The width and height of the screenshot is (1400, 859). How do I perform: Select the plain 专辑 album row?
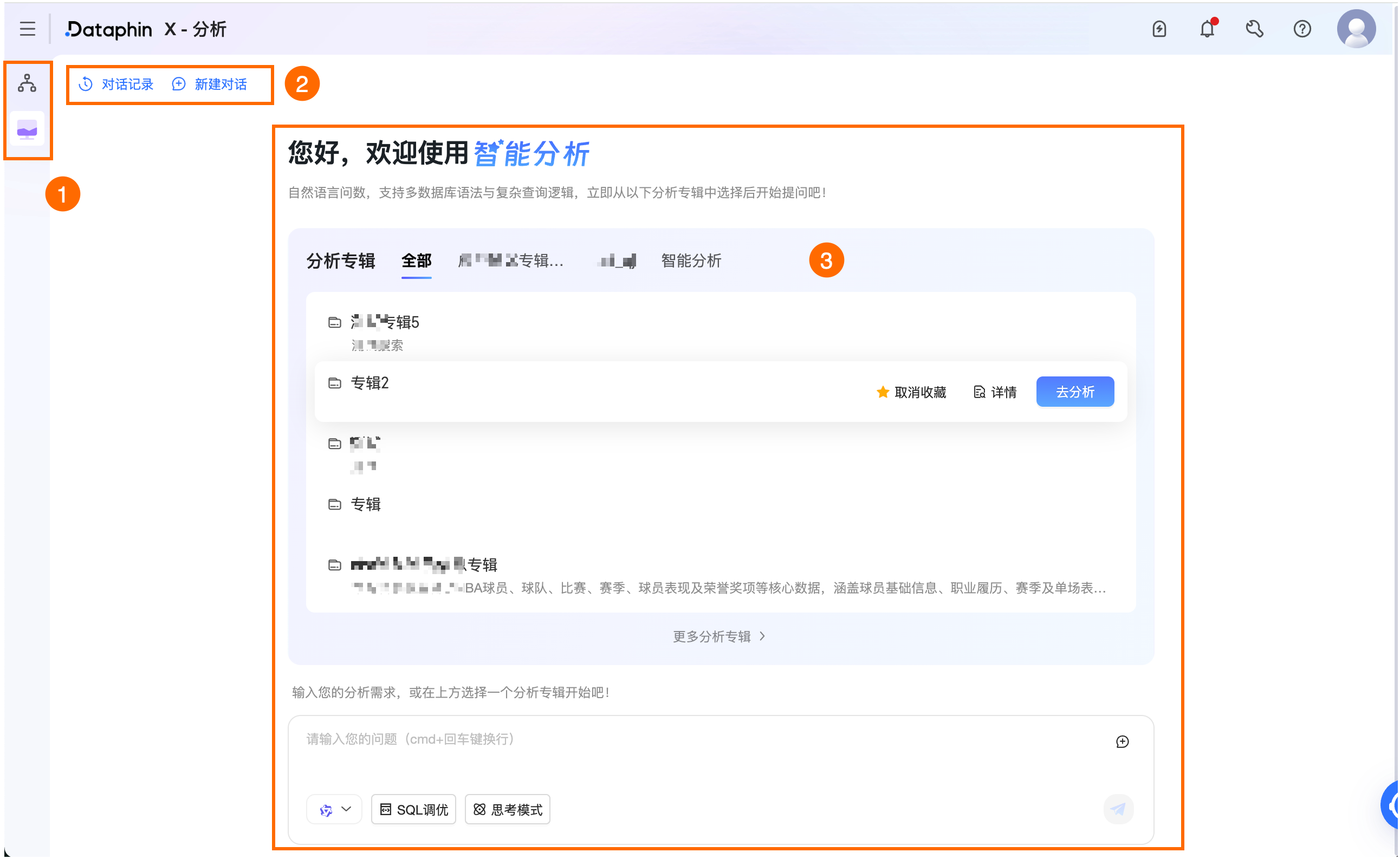click(x=721, y=512)
